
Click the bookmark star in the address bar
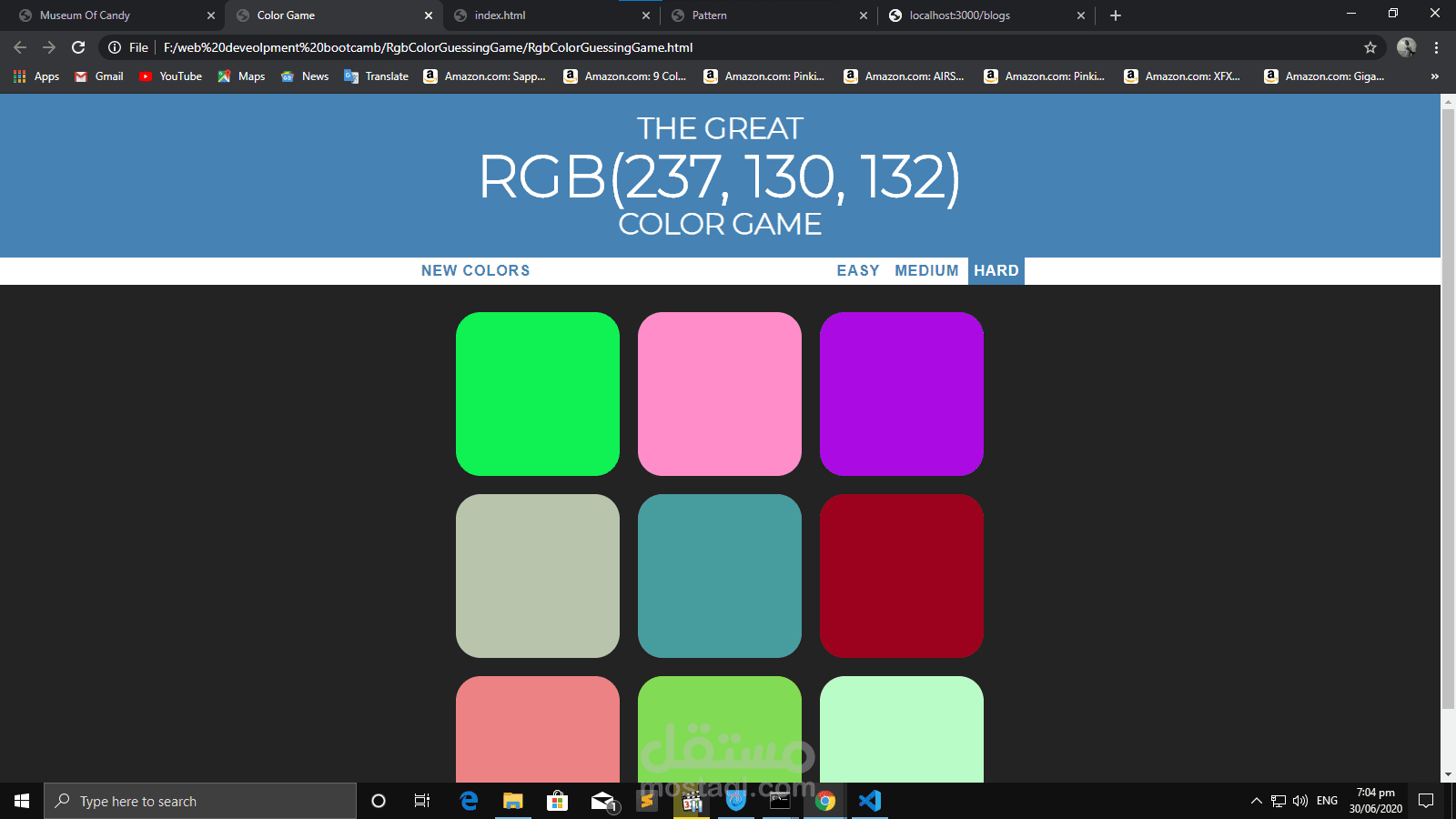[1368, 47]
